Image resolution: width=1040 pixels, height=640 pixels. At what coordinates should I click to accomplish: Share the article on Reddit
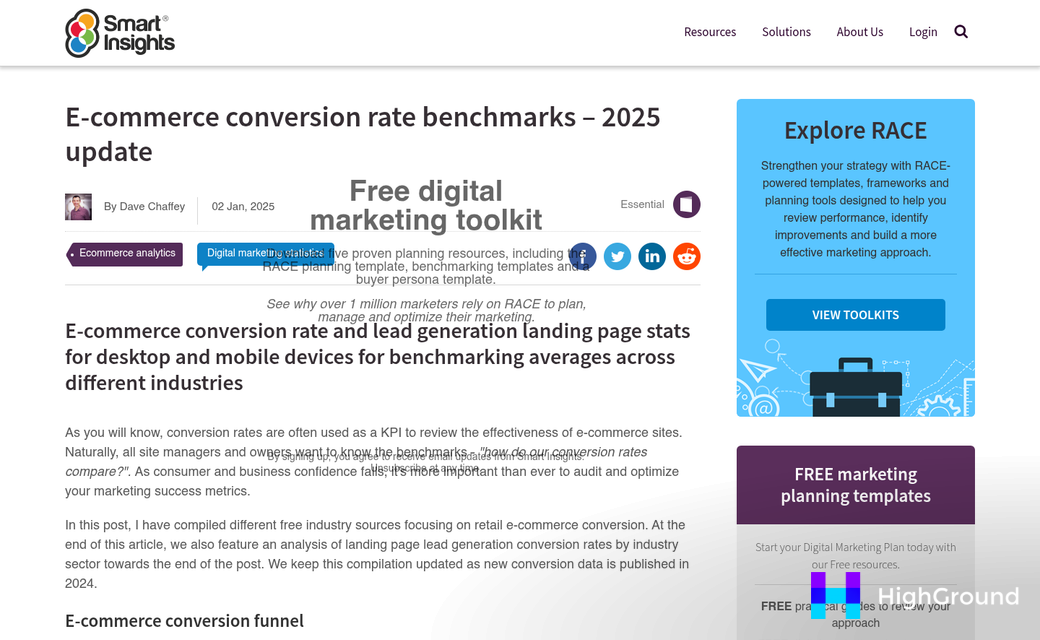[x=687, y=256]
